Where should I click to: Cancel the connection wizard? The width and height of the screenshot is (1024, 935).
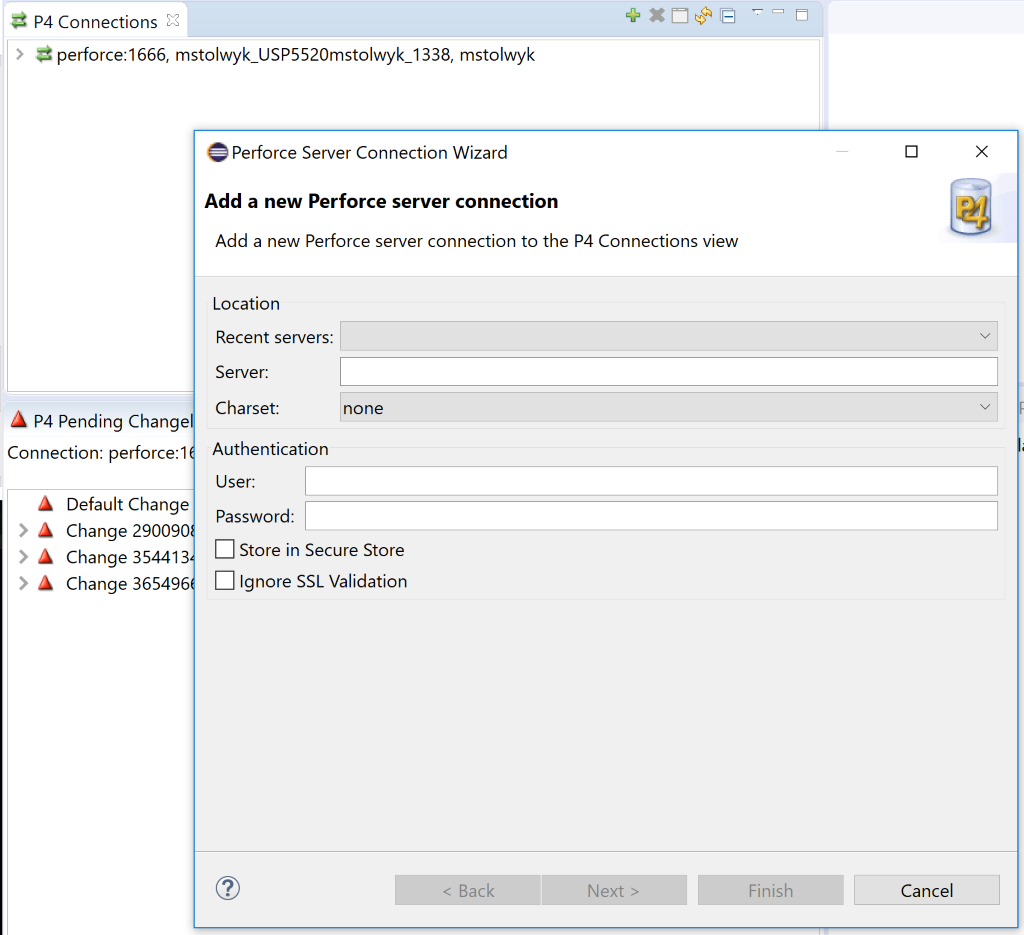927,891
